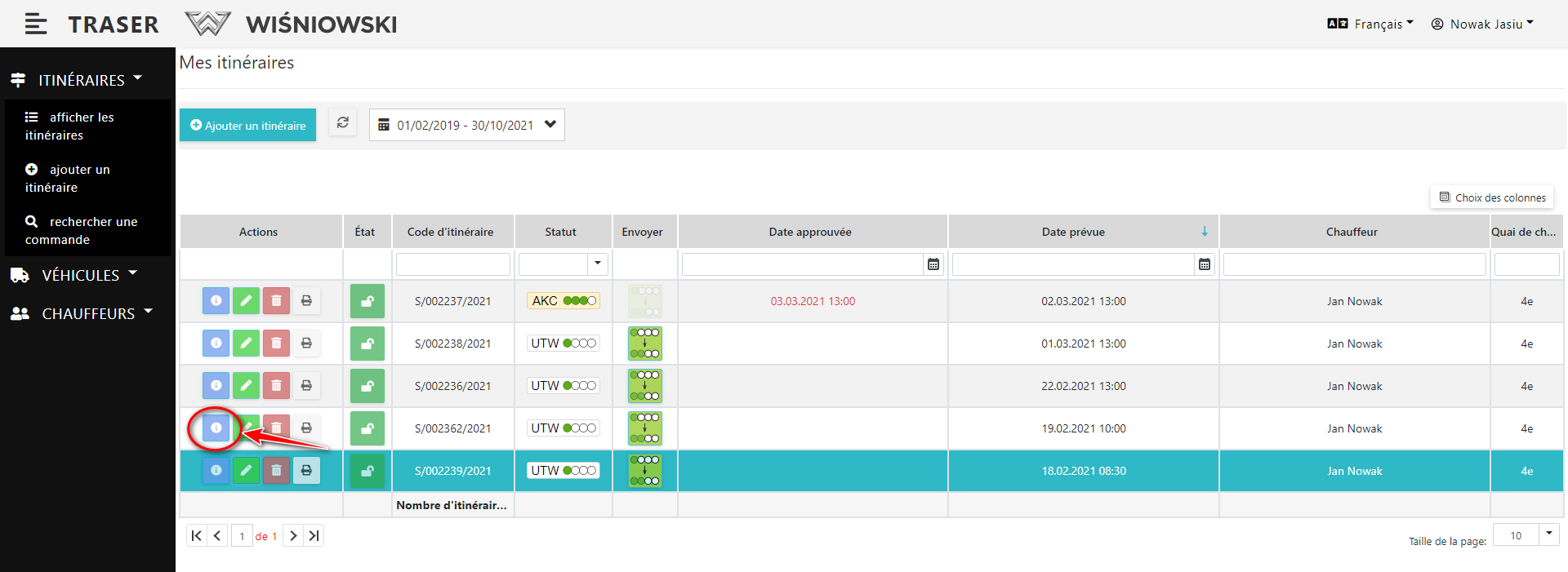Open the Statut filter dropdown
The image size is (1568, 572).
(597, 264)
